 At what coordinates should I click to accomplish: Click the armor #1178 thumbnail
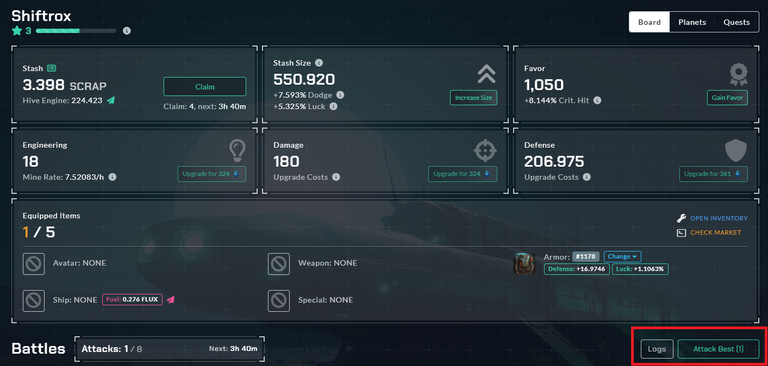coord(524,263)
